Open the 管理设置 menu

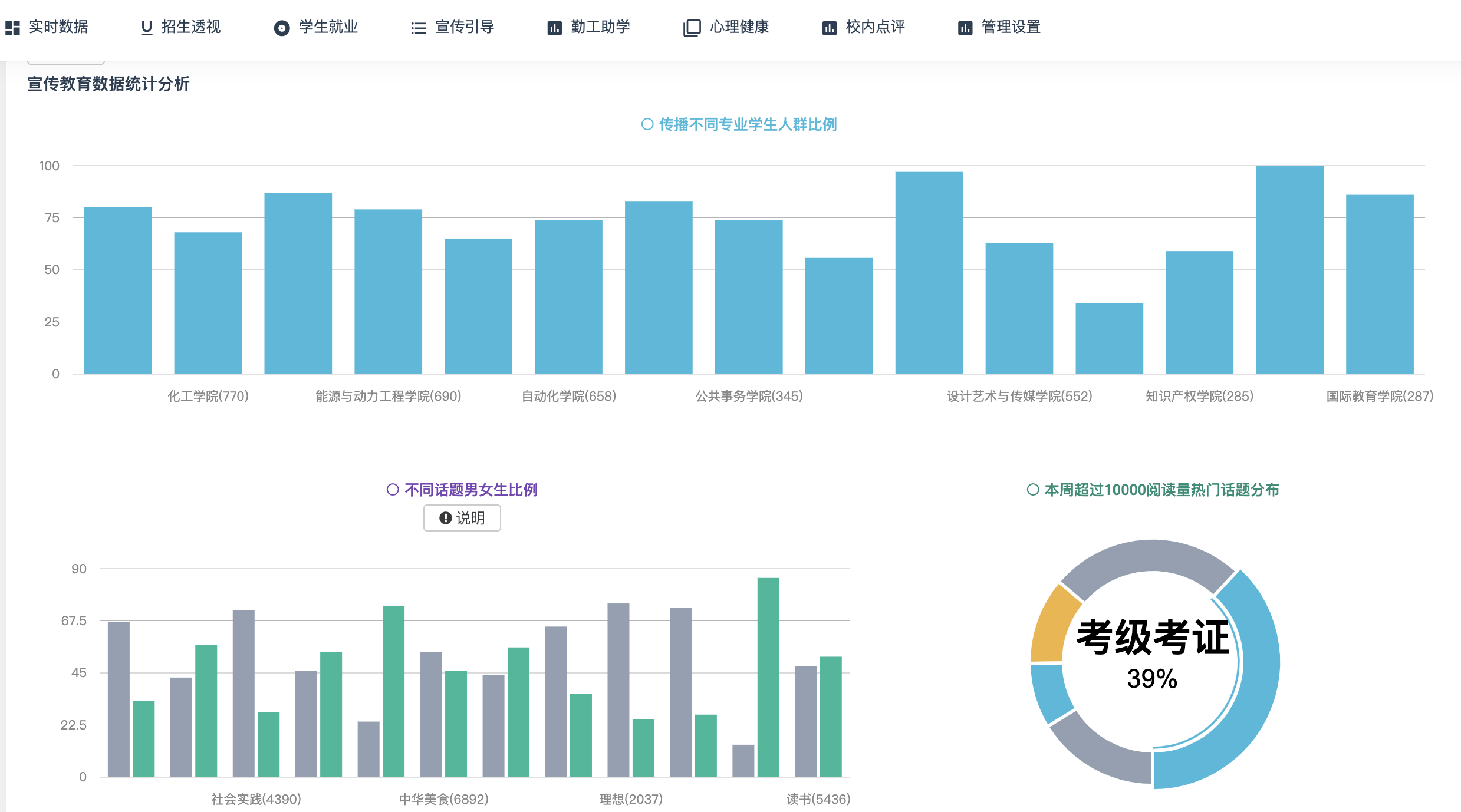[x=1011, y=27]
